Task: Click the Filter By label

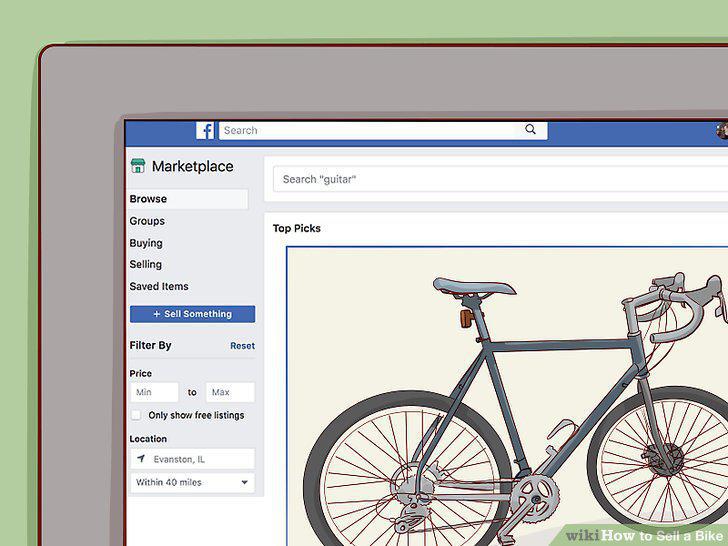Action: click(150, 345)
